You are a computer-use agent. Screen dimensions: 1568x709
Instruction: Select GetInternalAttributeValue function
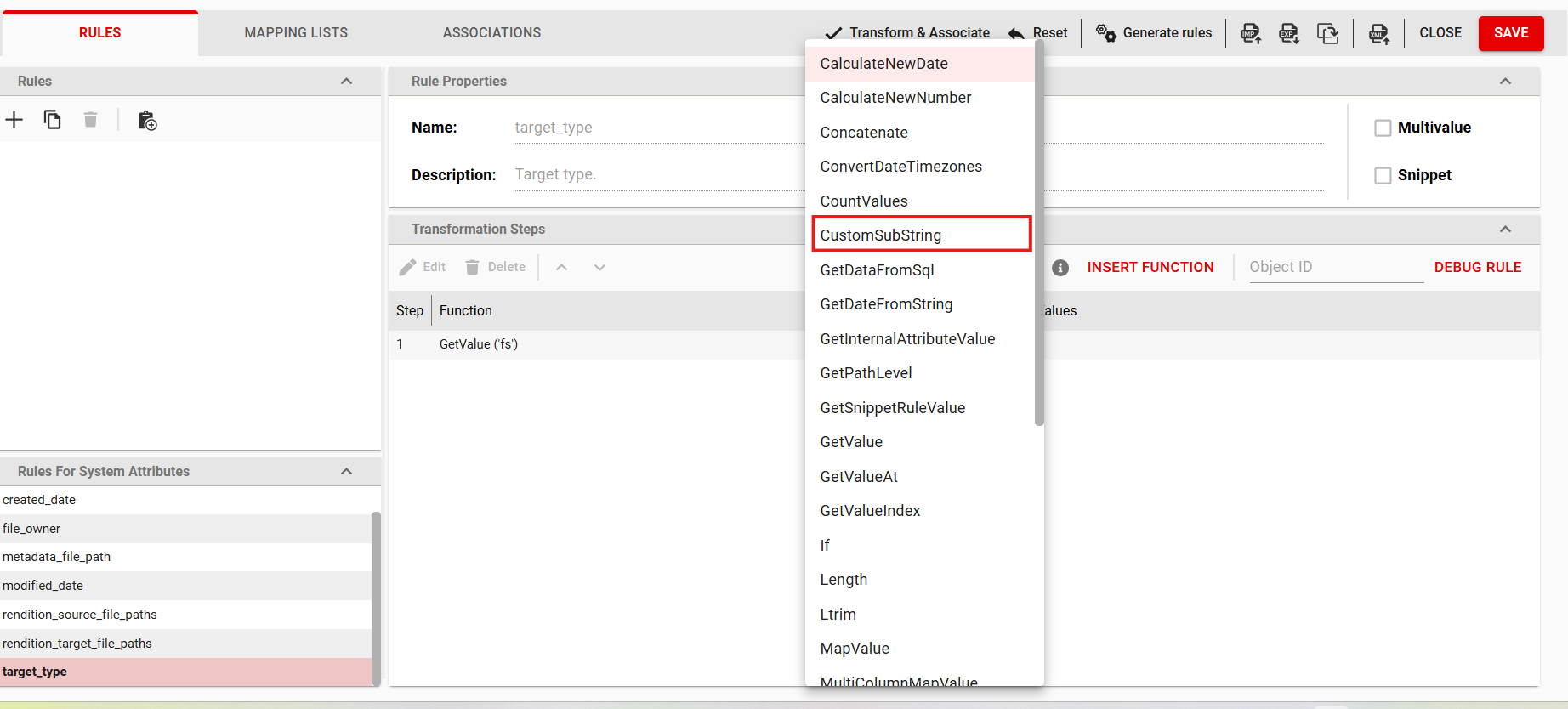(x=920, y=339)
